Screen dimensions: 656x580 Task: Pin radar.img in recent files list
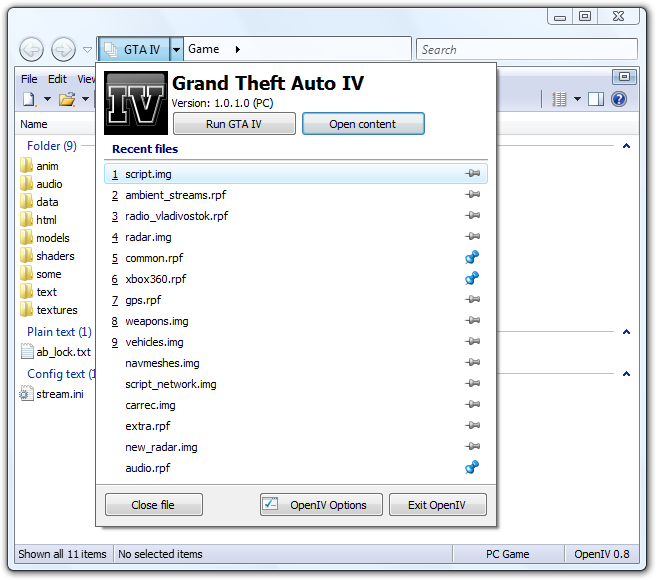tap(472, 237)
